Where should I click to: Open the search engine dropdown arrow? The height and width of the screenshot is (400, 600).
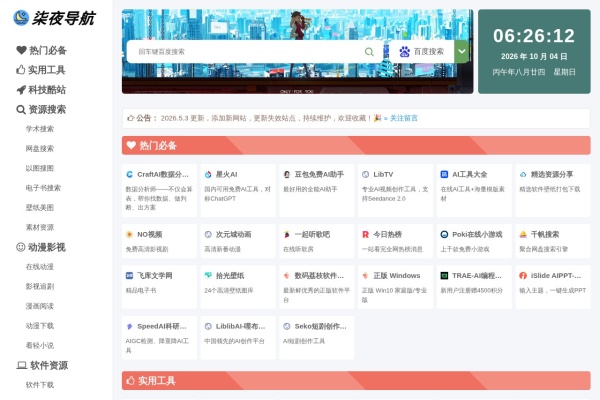click(462, 52)
